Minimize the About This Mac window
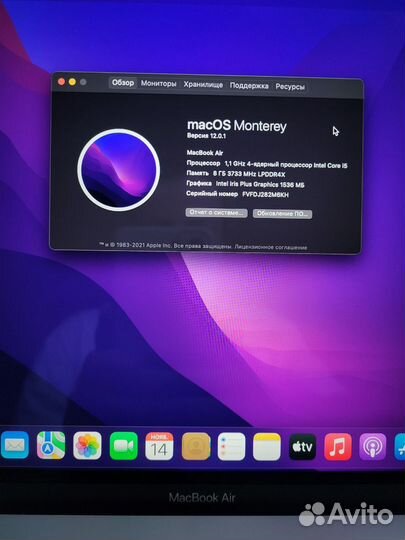This screenshot has height=540, width=405. [72, 82]
